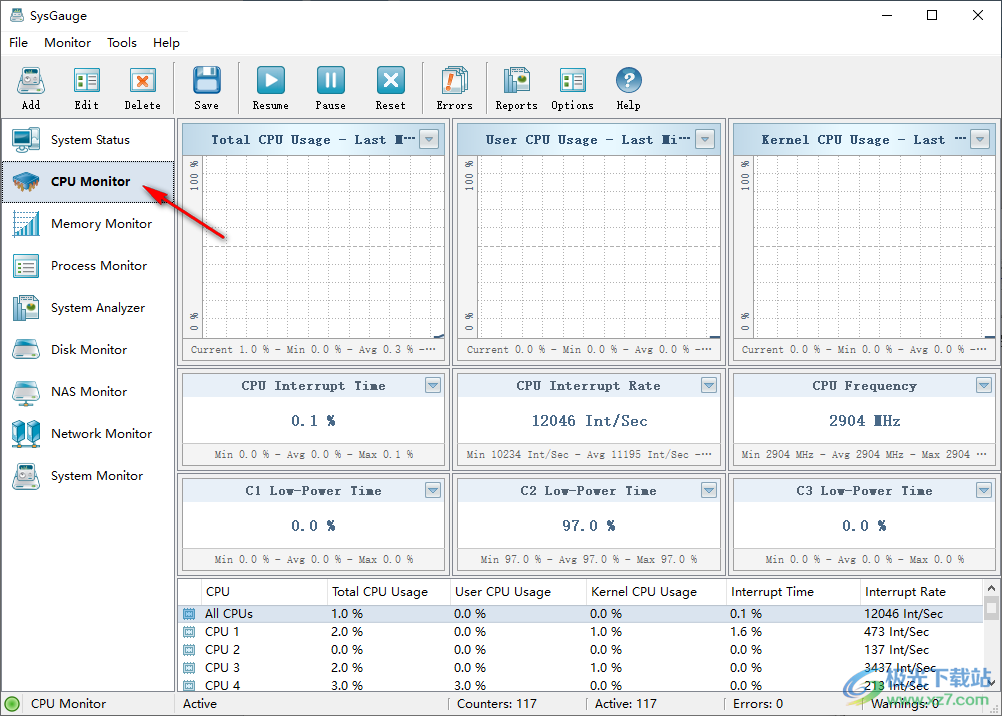
Task: Open Process Monitor in the sidebar
Action: (x=88, y=266)
